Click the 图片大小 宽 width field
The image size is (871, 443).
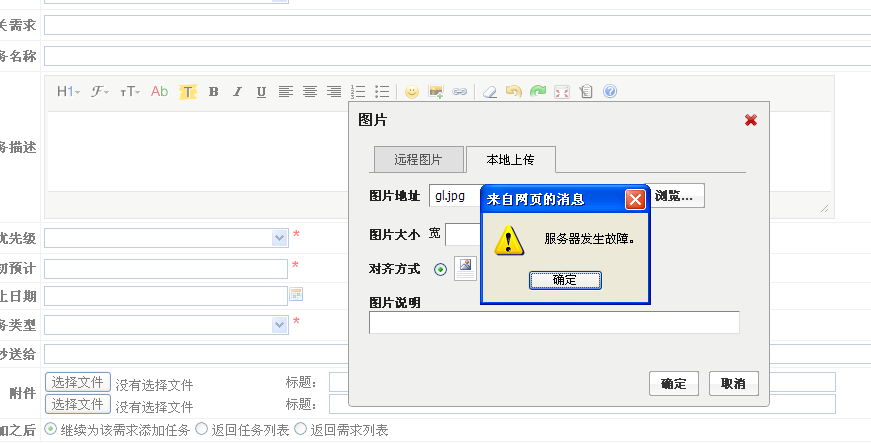(x=463, y=234)
